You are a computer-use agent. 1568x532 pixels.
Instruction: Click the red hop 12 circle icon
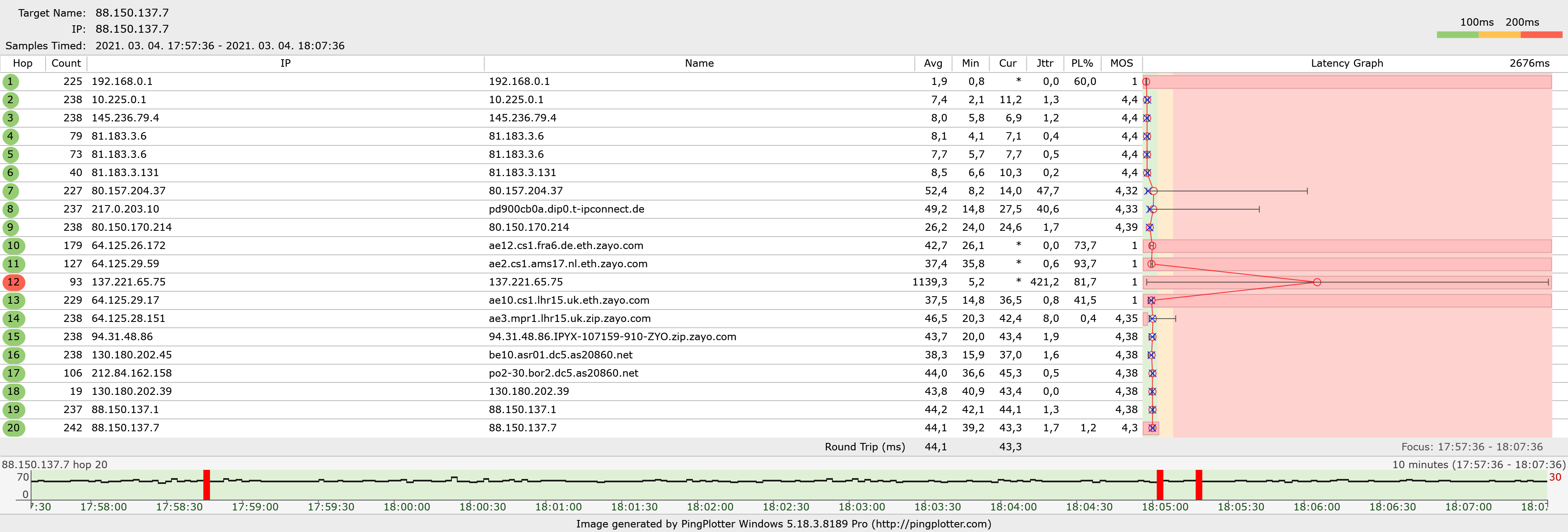point(13,282)
